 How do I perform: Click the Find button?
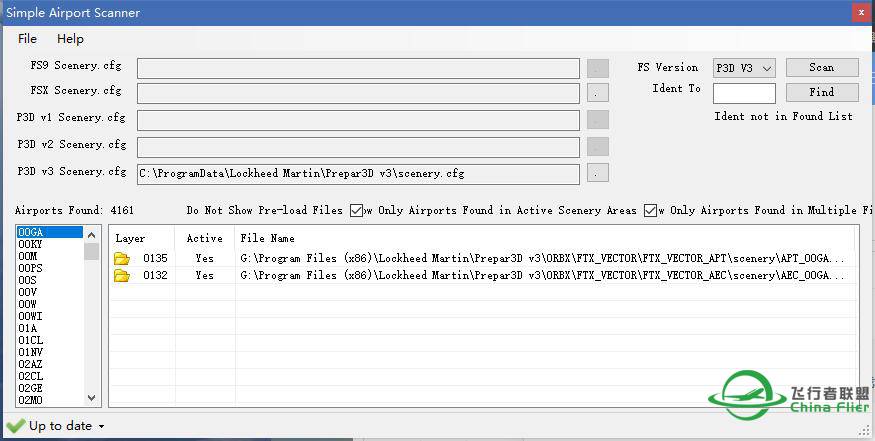(x=822, y=92)
